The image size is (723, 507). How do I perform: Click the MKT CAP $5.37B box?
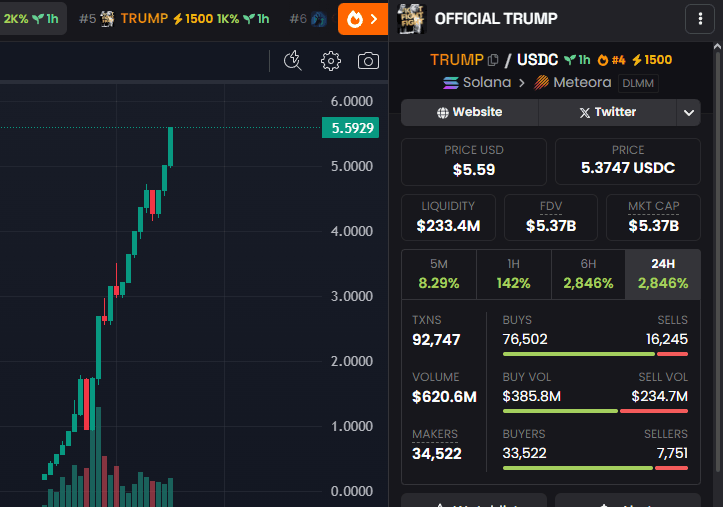tap(653, 218)
